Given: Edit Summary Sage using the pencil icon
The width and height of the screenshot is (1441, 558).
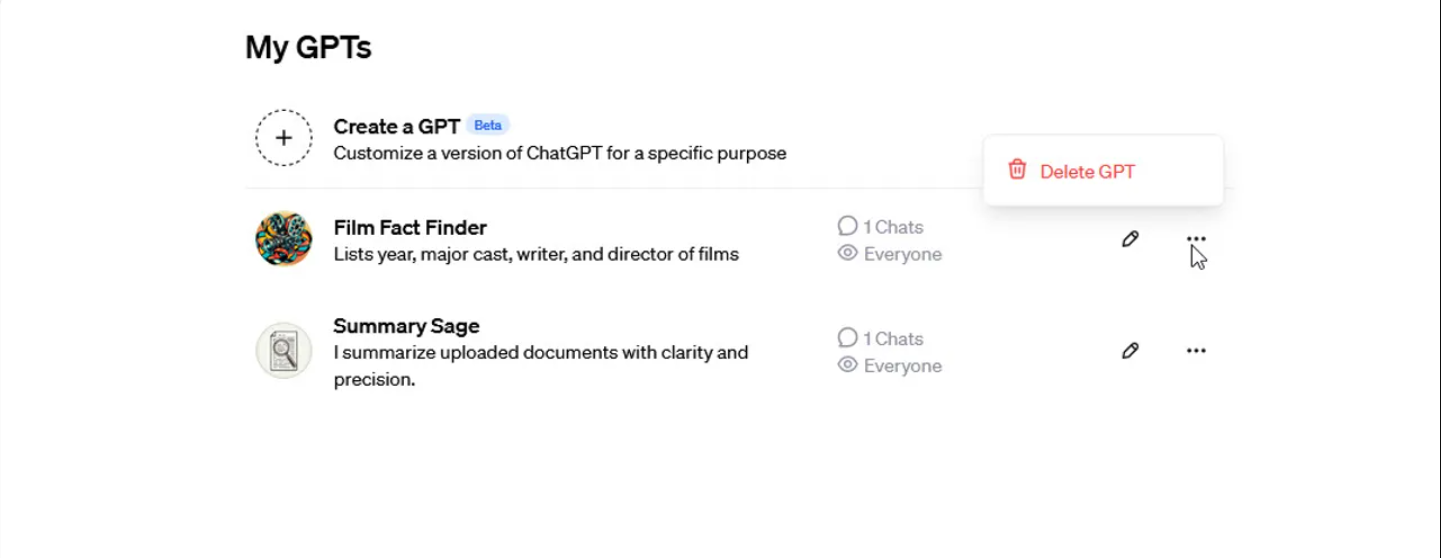Looking at the screenshot, I should [x=1130, y=351].
